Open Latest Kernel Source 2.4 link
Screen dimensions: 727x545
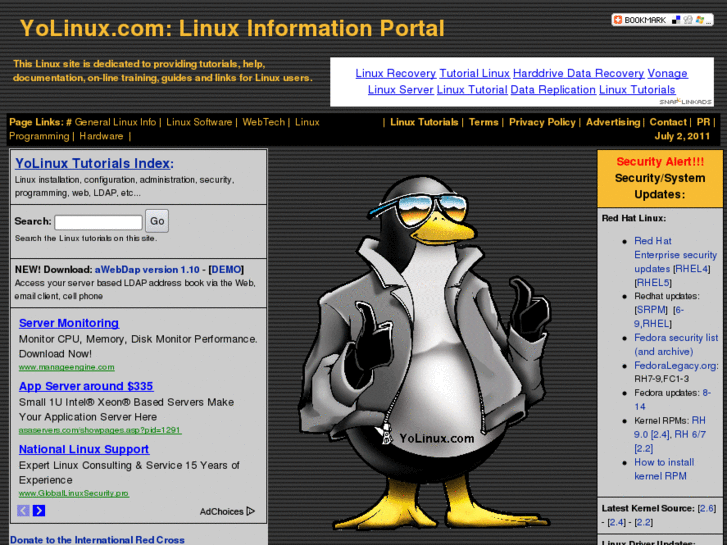(x=616, y=522)
